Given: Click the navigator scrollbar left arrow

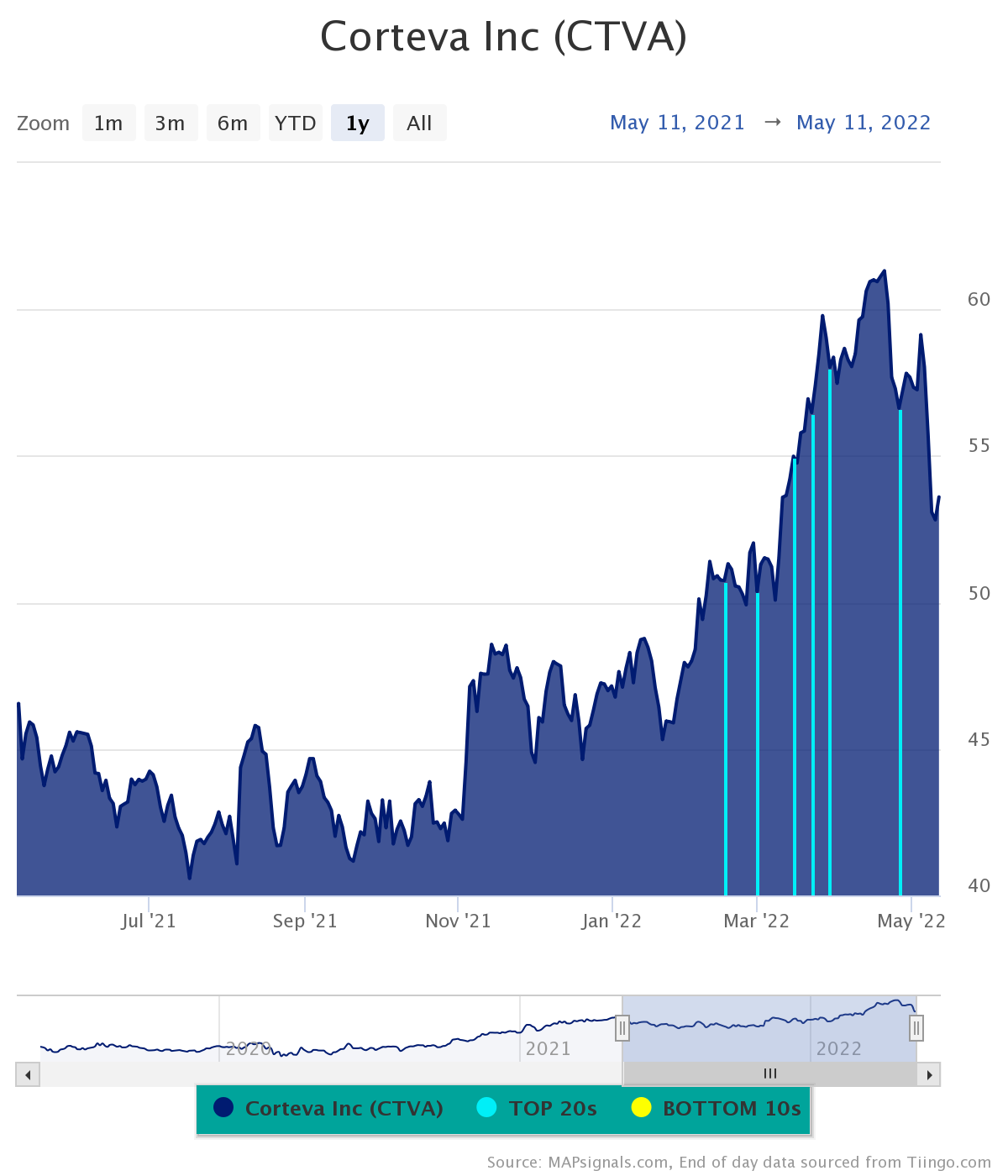Looking at the screenshot, I should click(x=28, y=1074).
